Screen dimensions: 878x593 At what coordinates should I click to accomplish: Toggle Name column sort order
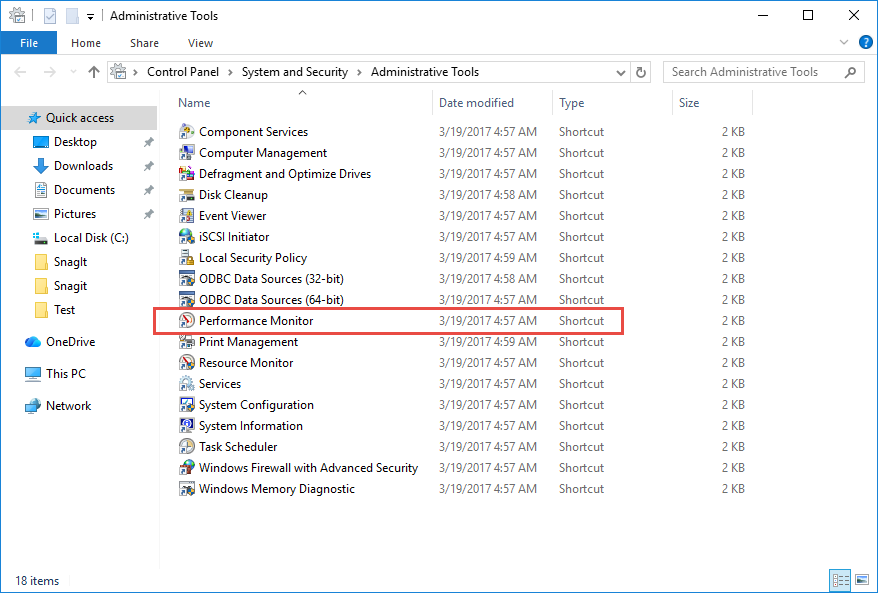pyautogui.click(x=194, y=102)
